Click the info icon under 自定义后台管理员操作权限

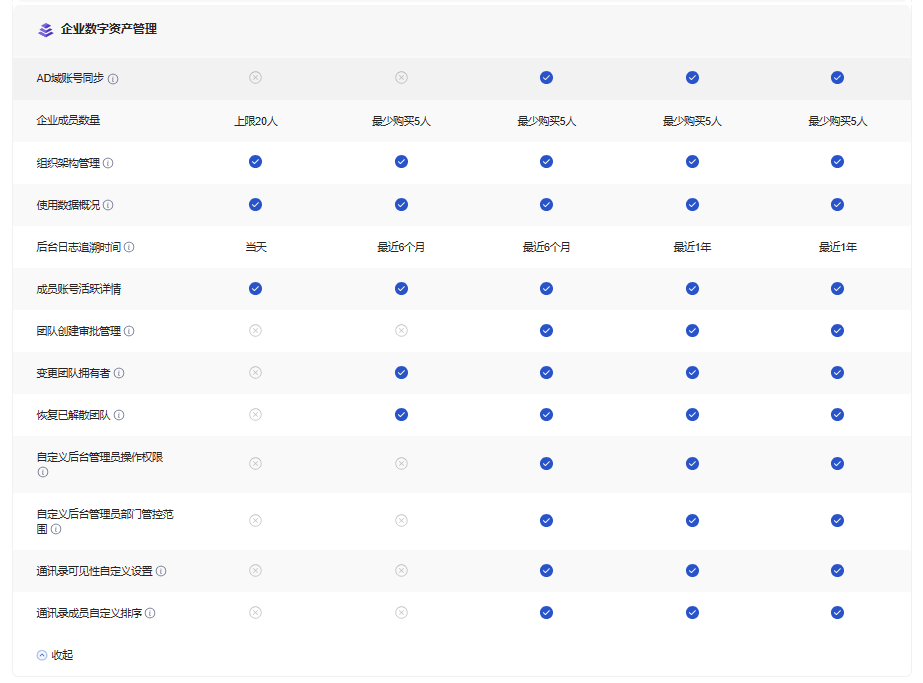click(42, 472)
